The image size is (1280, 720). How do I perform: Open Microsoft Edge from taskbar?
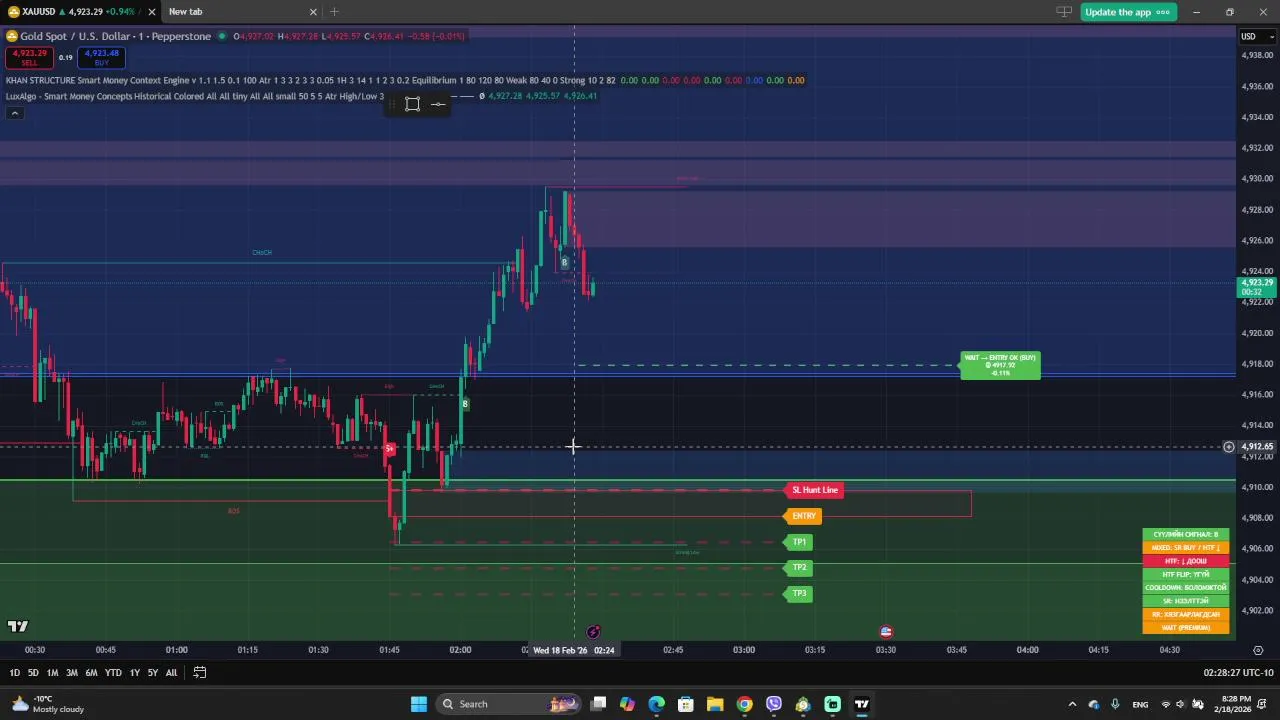point(656,704)
